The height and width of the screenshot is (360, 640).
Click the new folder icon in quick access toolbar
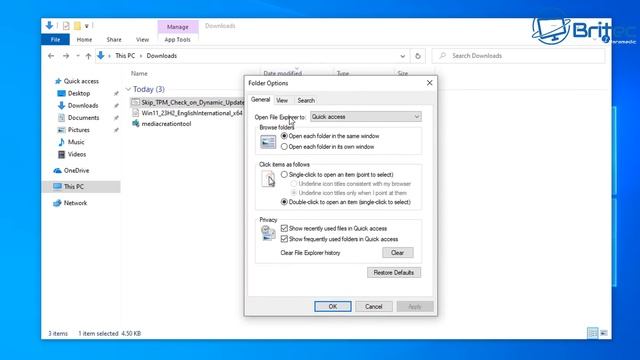tap(77, 26)
